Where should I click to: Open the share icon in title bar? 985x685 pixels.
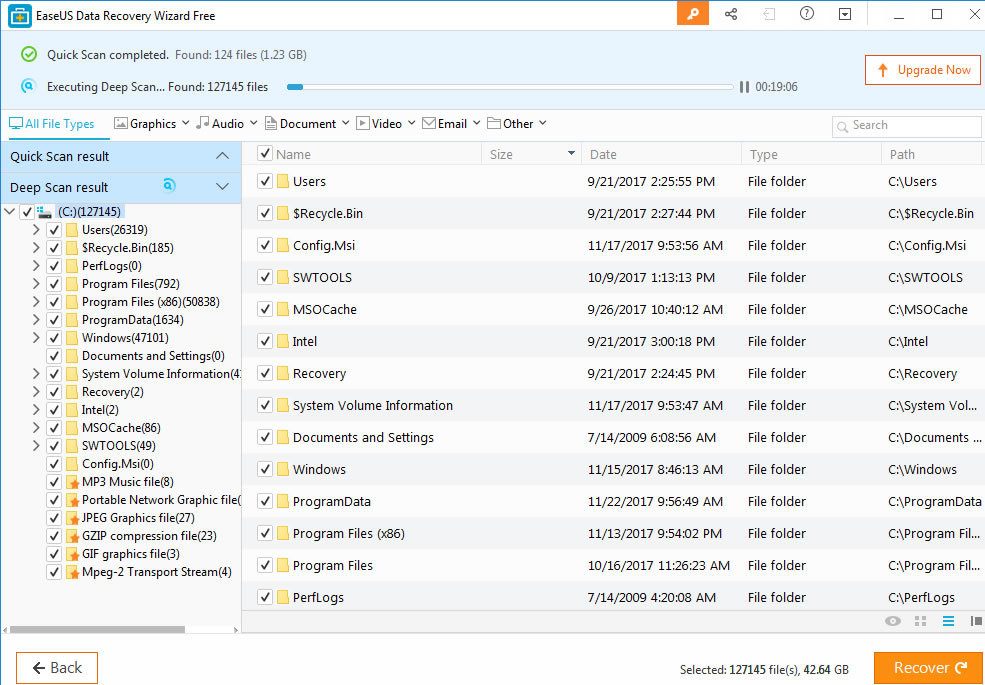(731, 14)
